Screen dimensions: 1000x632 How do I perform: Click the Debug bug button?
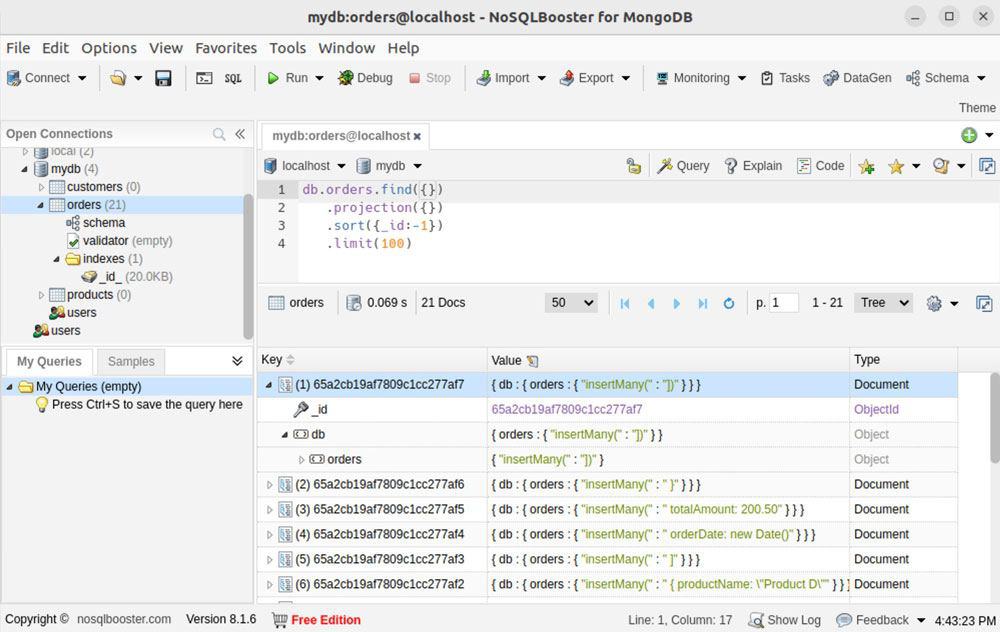pyautogui.click(x=365, y=78)
